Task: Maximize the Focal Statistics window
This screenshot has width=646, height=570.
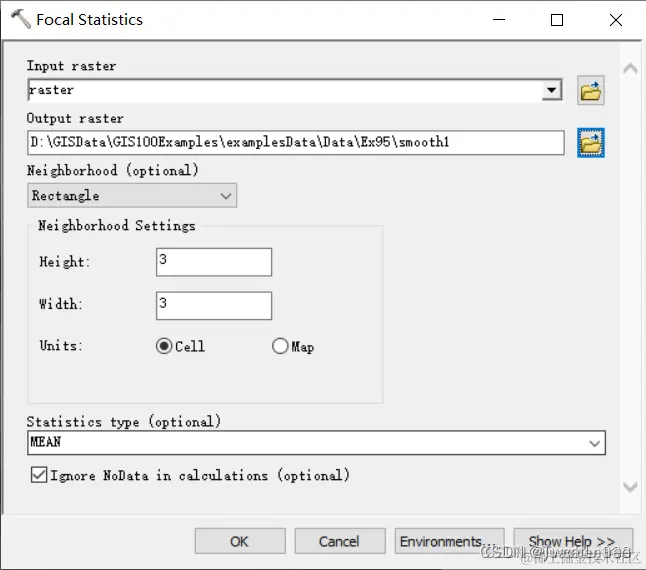Action: [x=557, y=19]
